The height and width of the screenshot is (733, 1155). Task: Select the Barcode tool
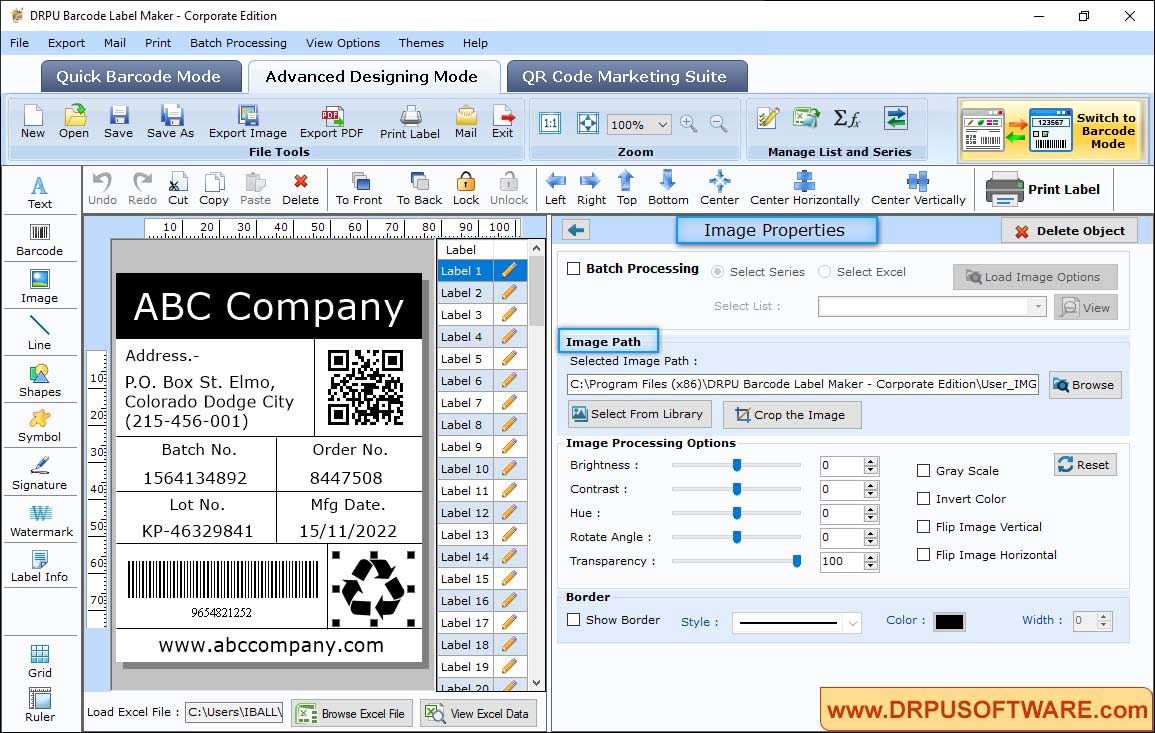[x=40, y=240]
